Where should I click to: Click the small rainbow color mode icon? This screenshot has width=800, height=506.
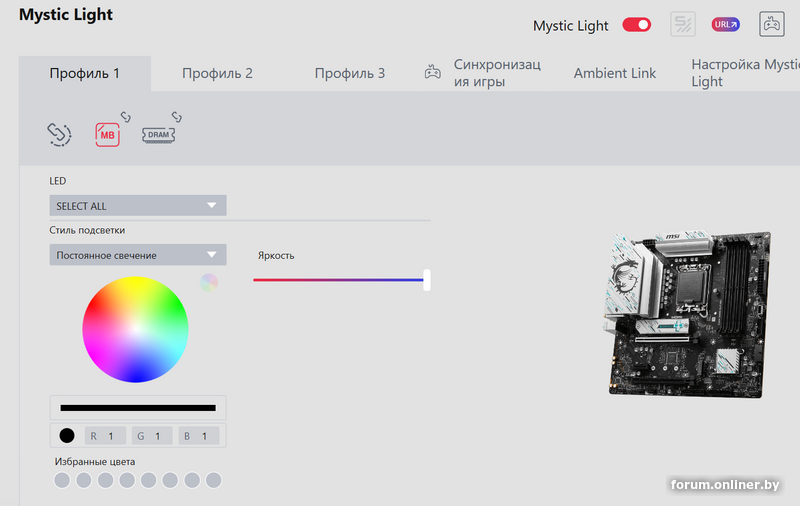(x=208, y=282)
